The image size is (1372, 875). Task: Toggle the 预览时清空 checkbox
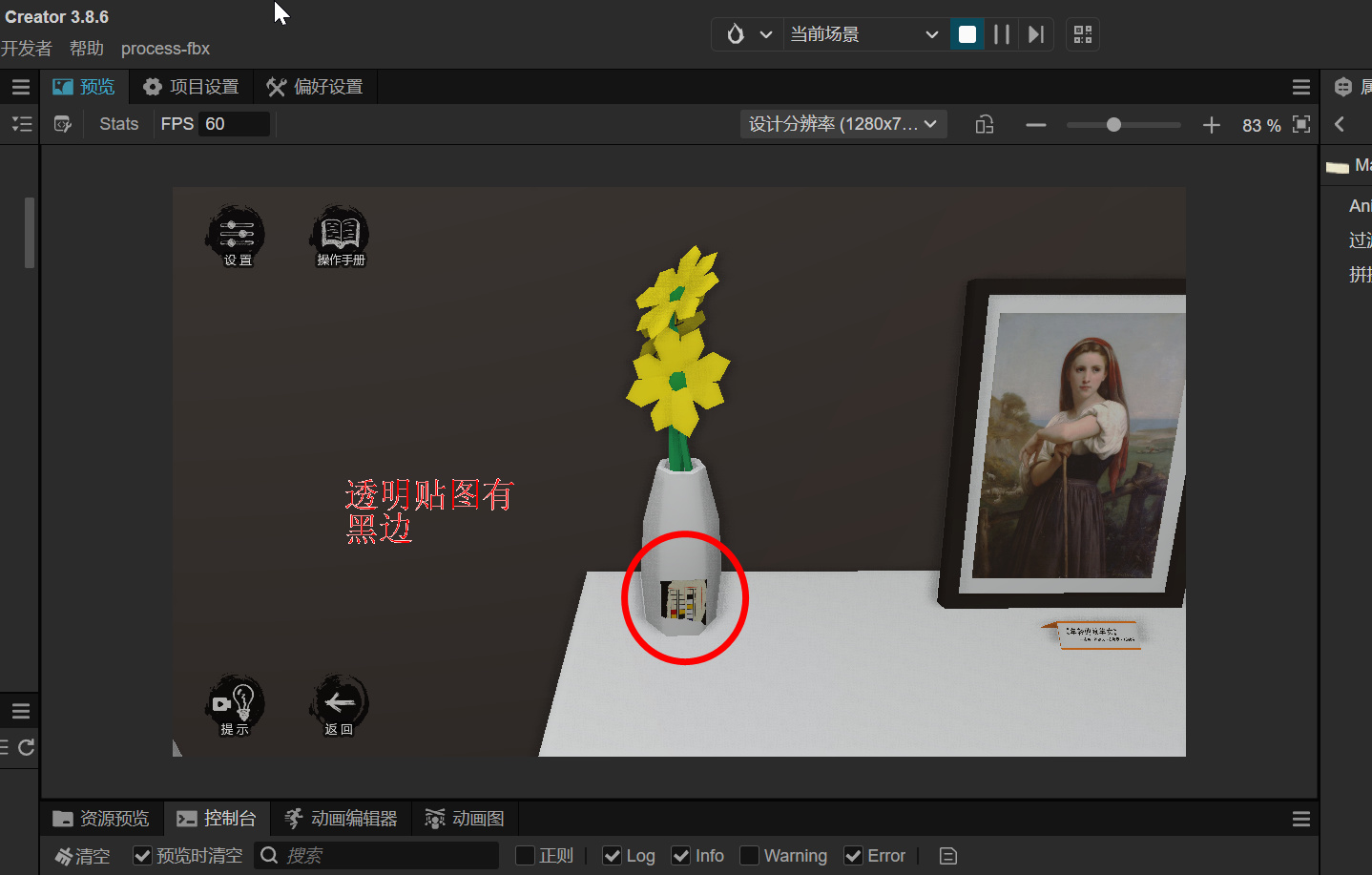(142, 856)
